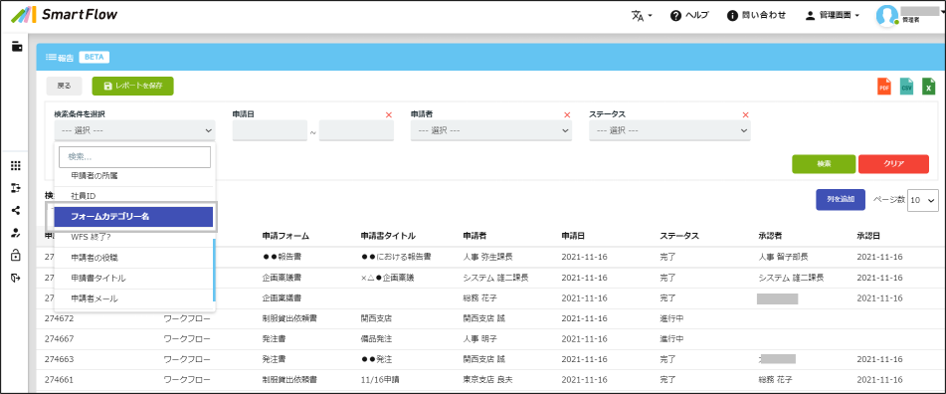Click the 申請日 column header in table
The image size is (946, 394).
click(x=573, y=236)
